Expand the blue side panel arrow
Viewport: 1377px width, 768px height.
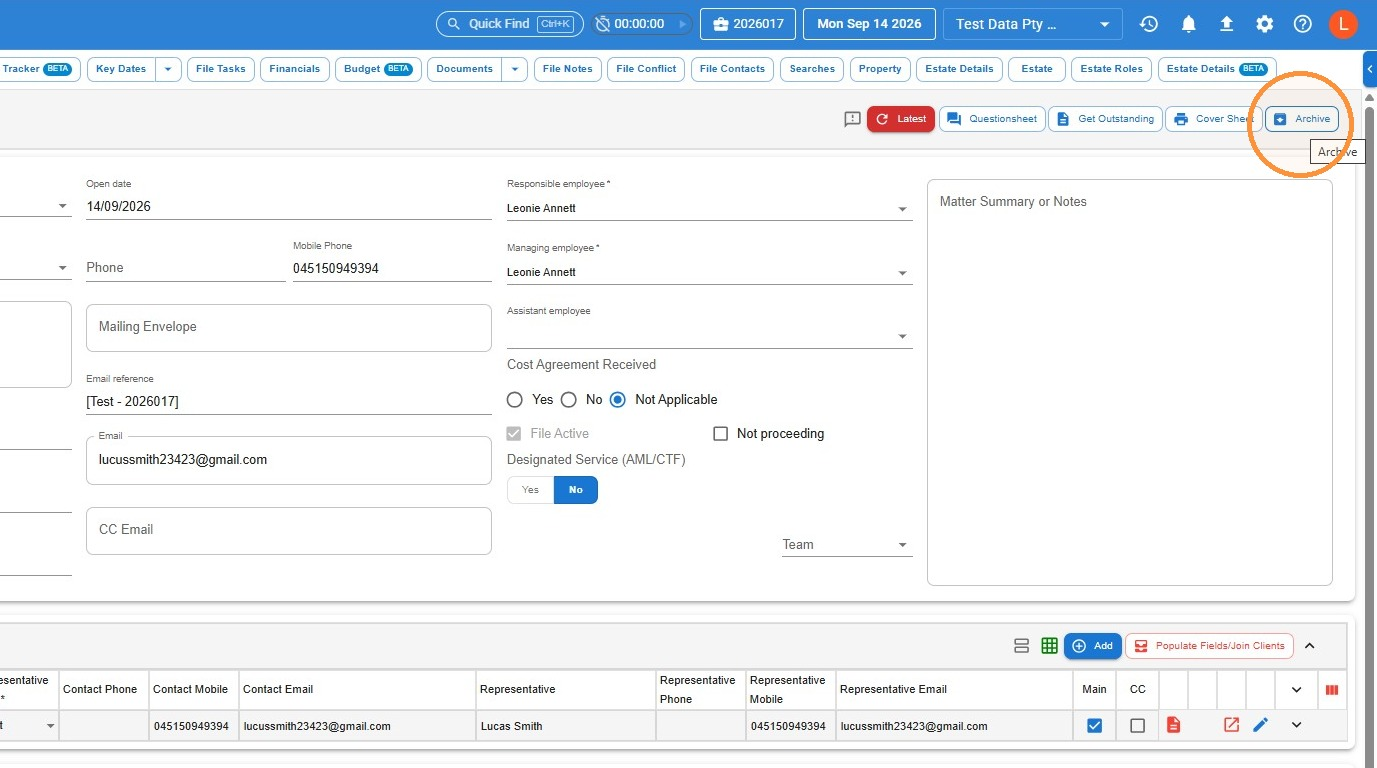(1370, 69)
